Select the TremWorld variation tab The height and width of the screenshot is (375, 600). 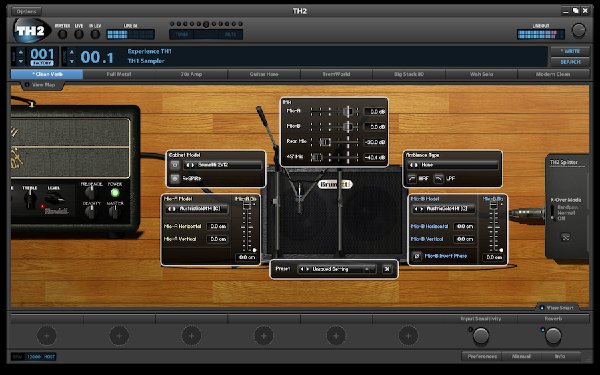336,74
